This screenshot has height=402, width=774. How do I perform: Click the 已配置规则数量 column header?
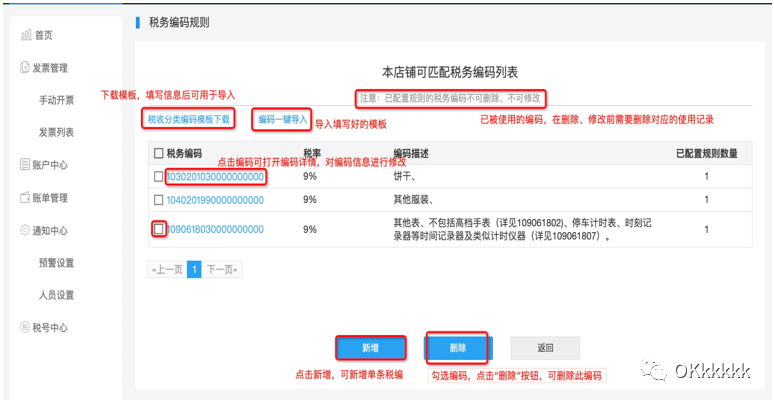[706, 154]
